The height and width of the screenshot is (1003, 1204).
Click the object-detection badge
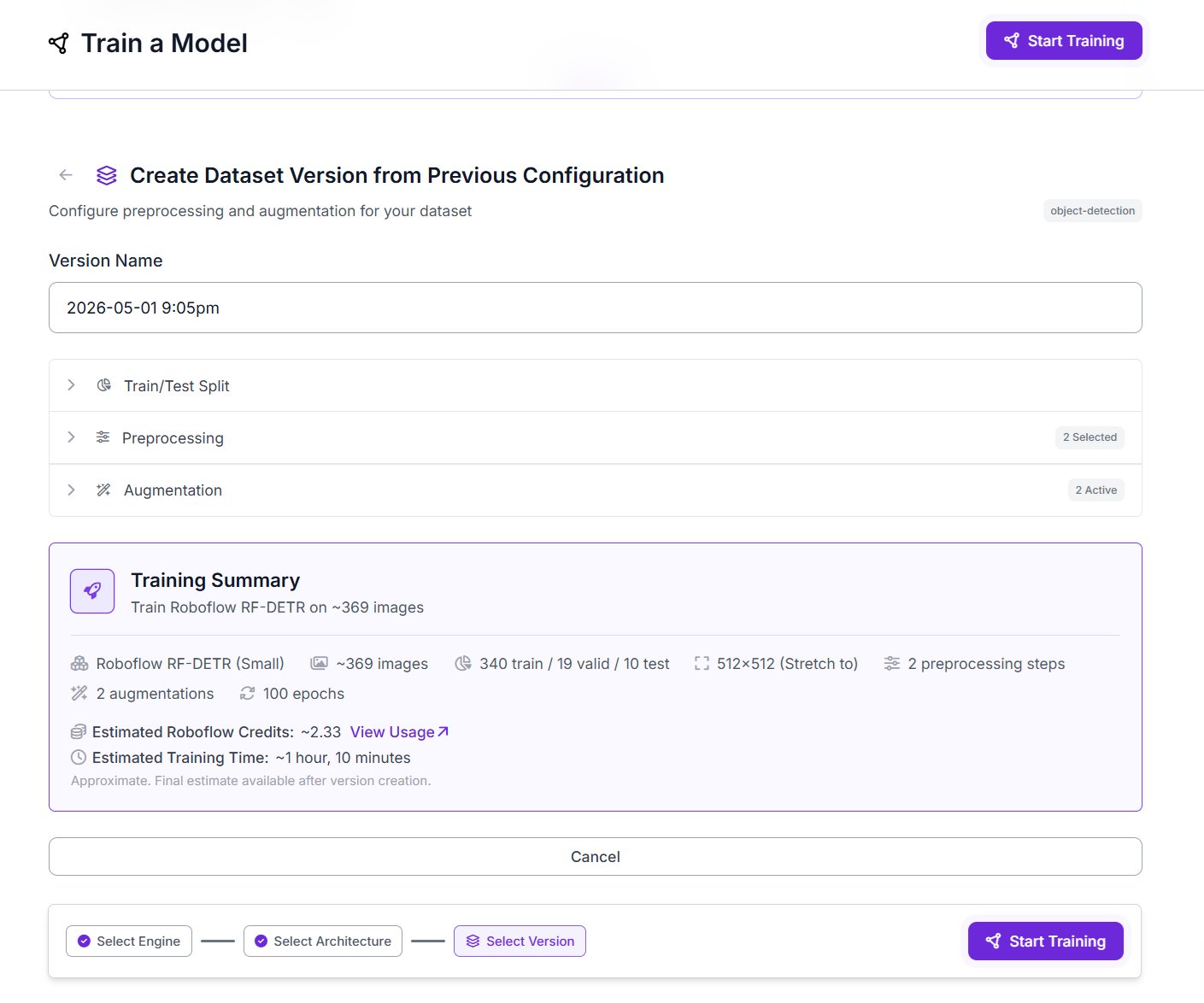point(1092,211)
